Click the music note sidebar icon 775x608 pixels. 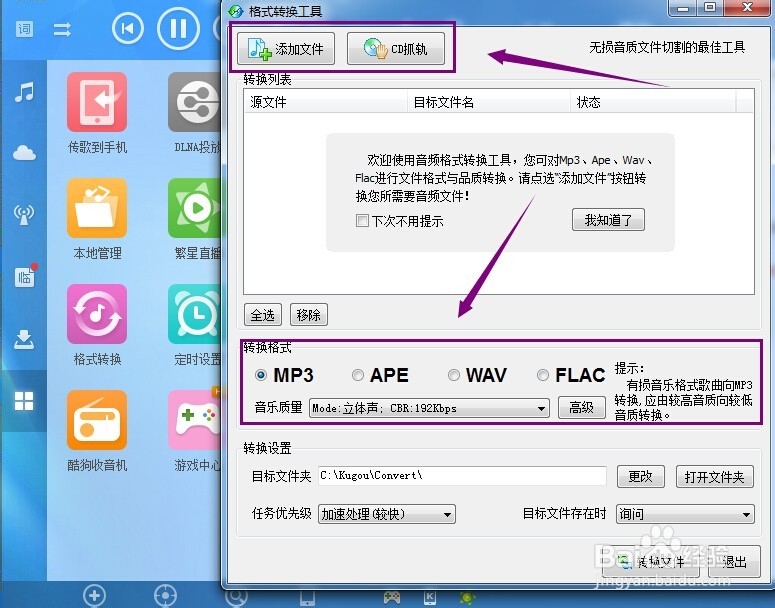(24, 92)
